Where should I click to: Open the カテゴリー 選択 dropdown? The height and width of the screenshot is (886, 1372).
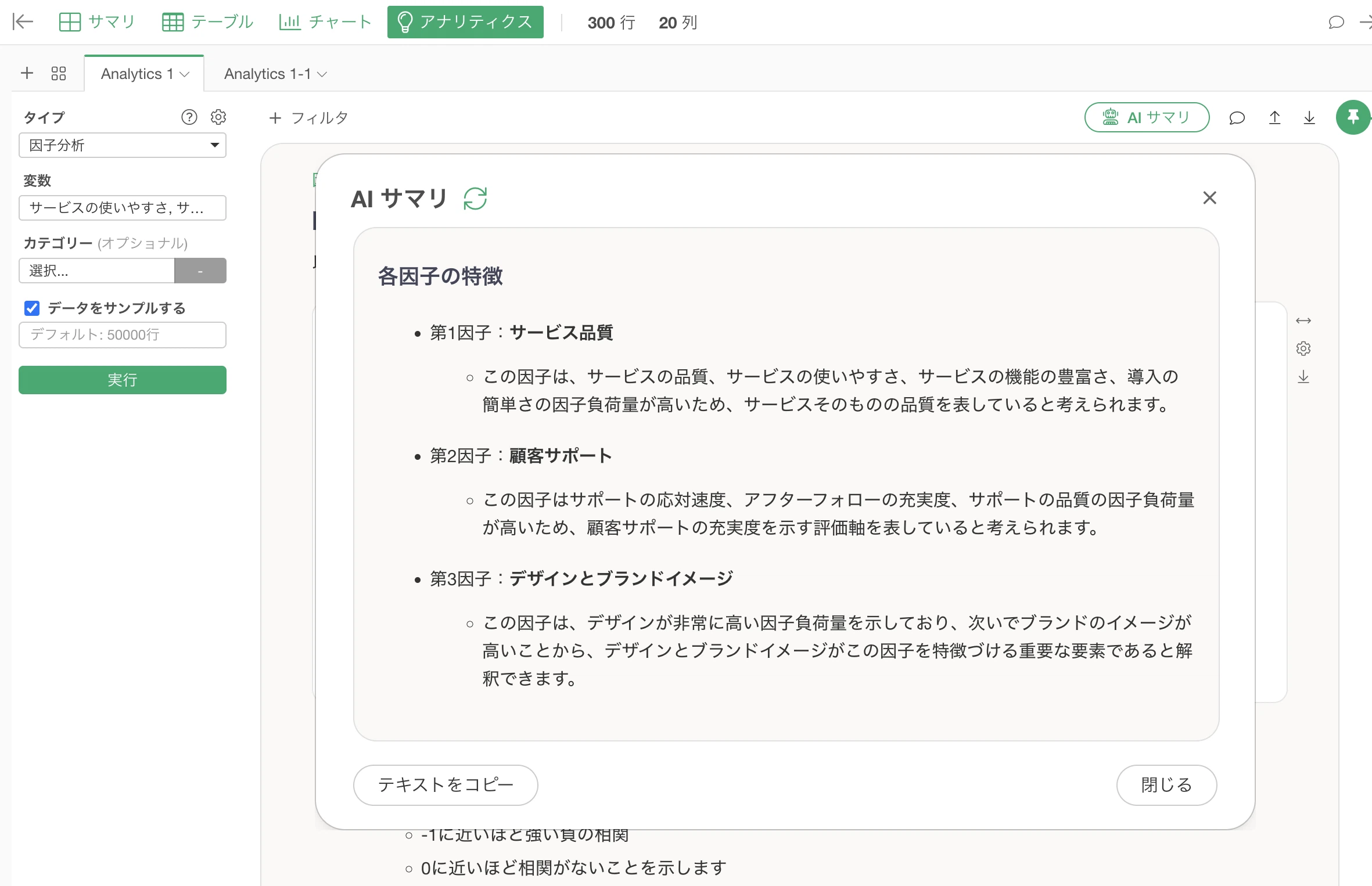[x=97, y=271]
